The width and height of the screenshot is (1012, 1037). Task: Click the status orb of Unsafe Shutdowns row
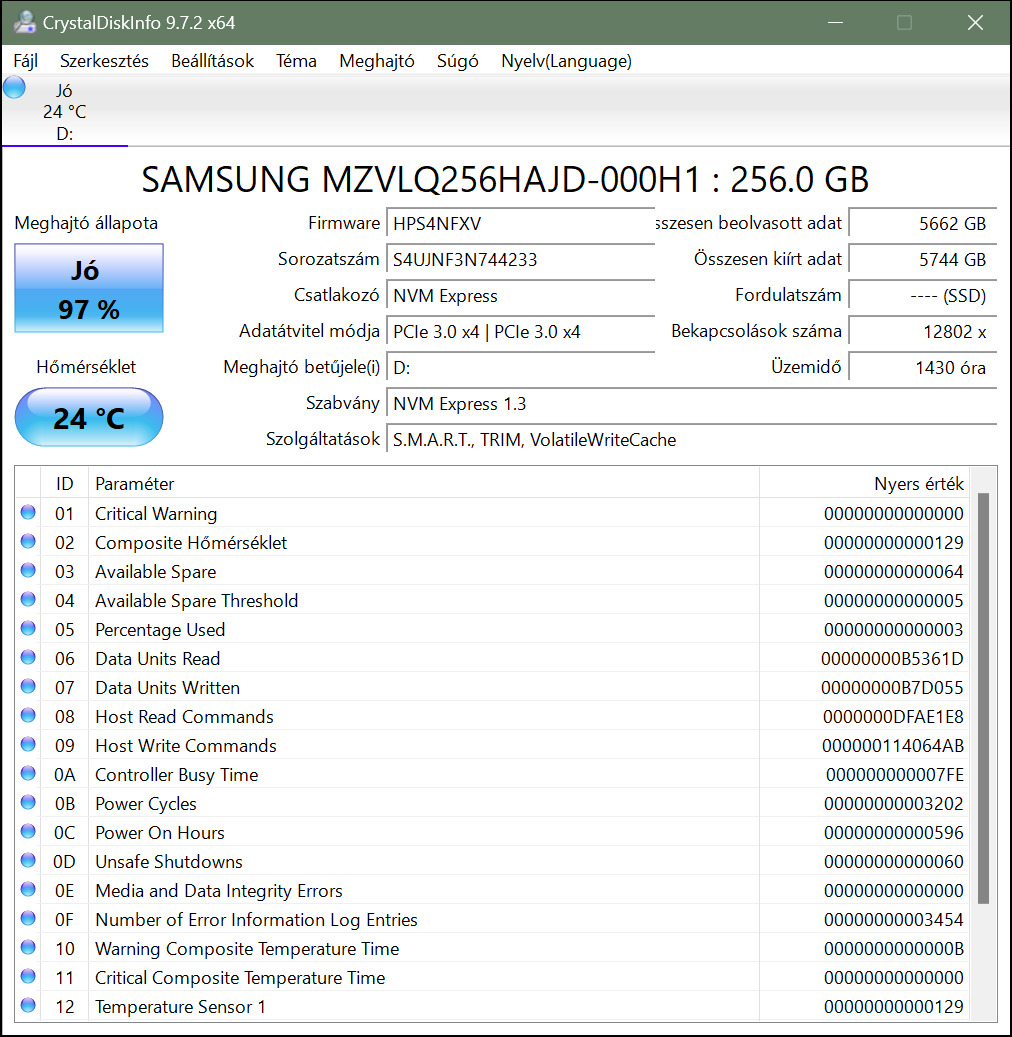click(x=28, y=860)
